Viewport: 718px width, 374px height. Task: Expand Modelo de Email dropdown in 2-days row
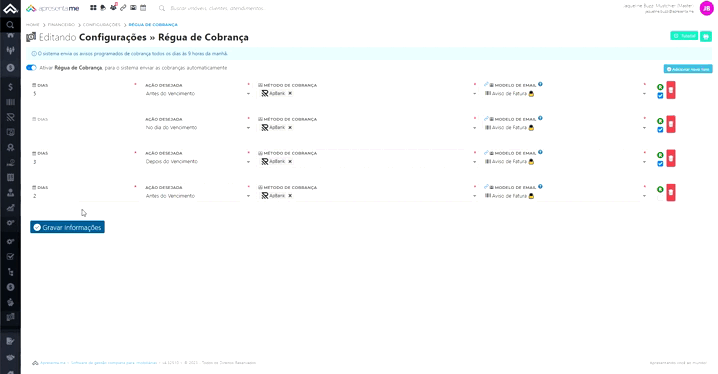click(x=644, y=196)
